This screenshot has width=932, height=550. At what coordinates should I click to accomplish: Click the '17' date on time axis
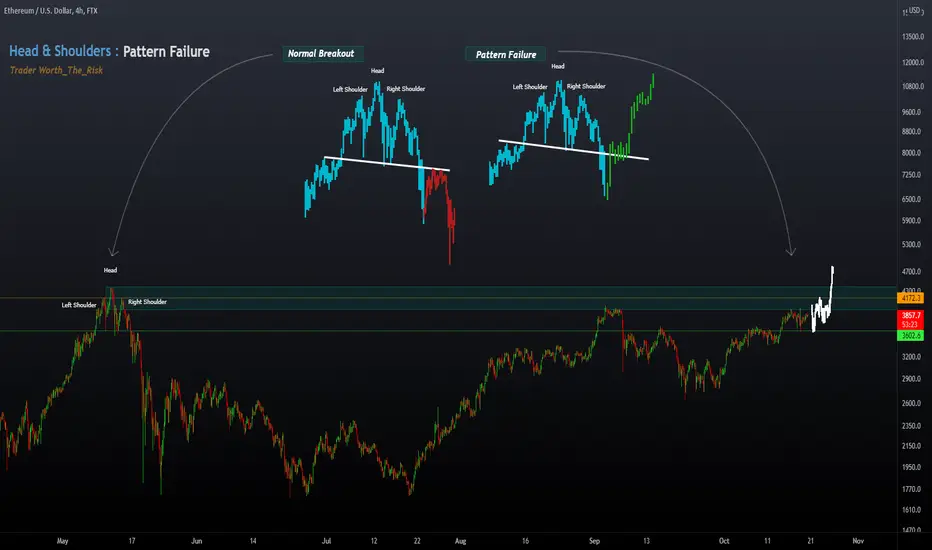132,541
